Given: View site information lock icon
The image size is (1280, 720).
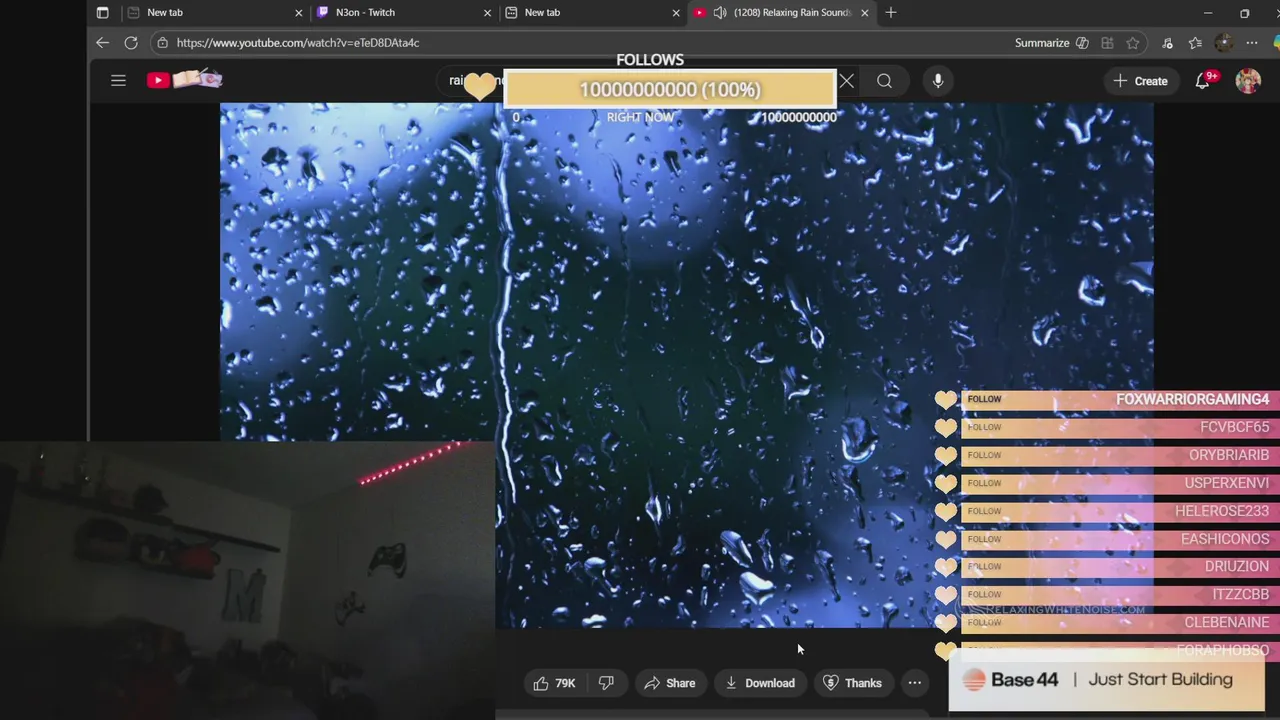Looking at the screenshot, I should click(x=162, y=43).
